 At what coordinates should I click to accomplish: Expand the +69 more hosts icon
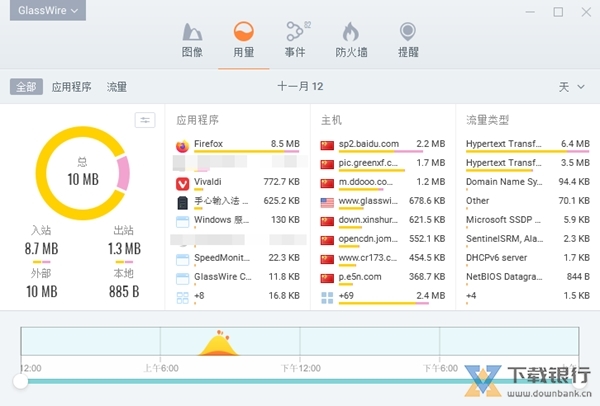coord(327,298)
